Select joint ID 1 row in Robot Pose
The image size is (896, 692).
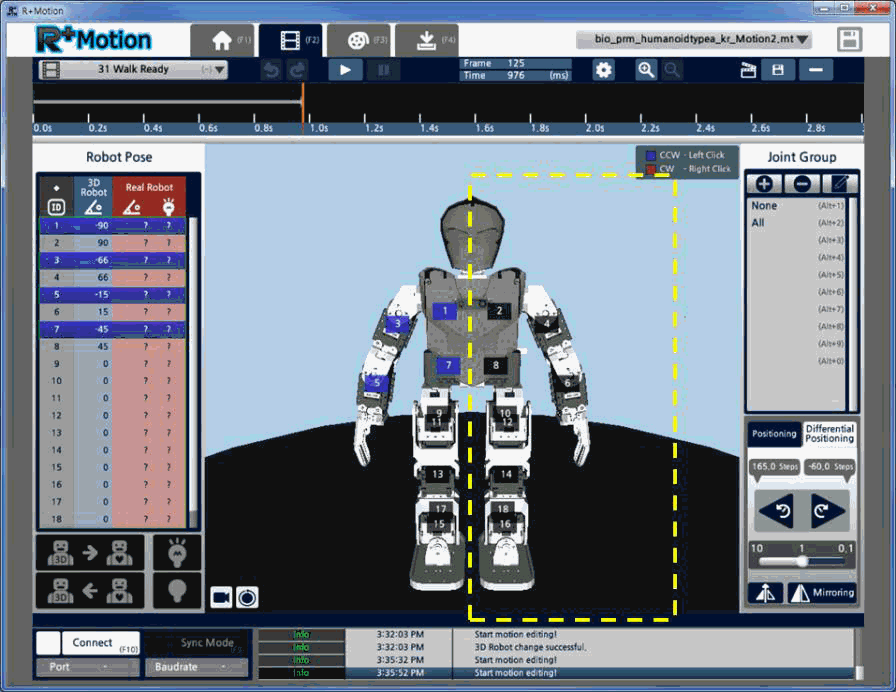point(113,226)
